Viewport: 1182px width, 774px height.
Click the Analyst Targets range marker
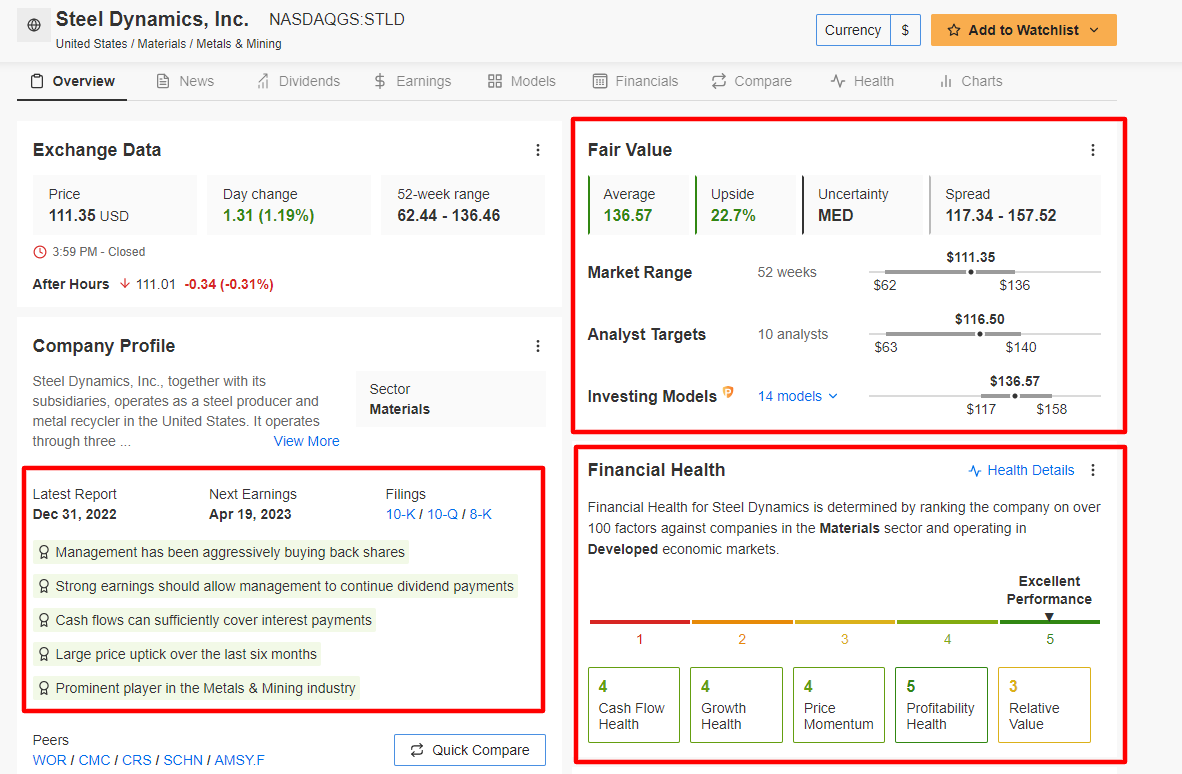tap(980, 334)
